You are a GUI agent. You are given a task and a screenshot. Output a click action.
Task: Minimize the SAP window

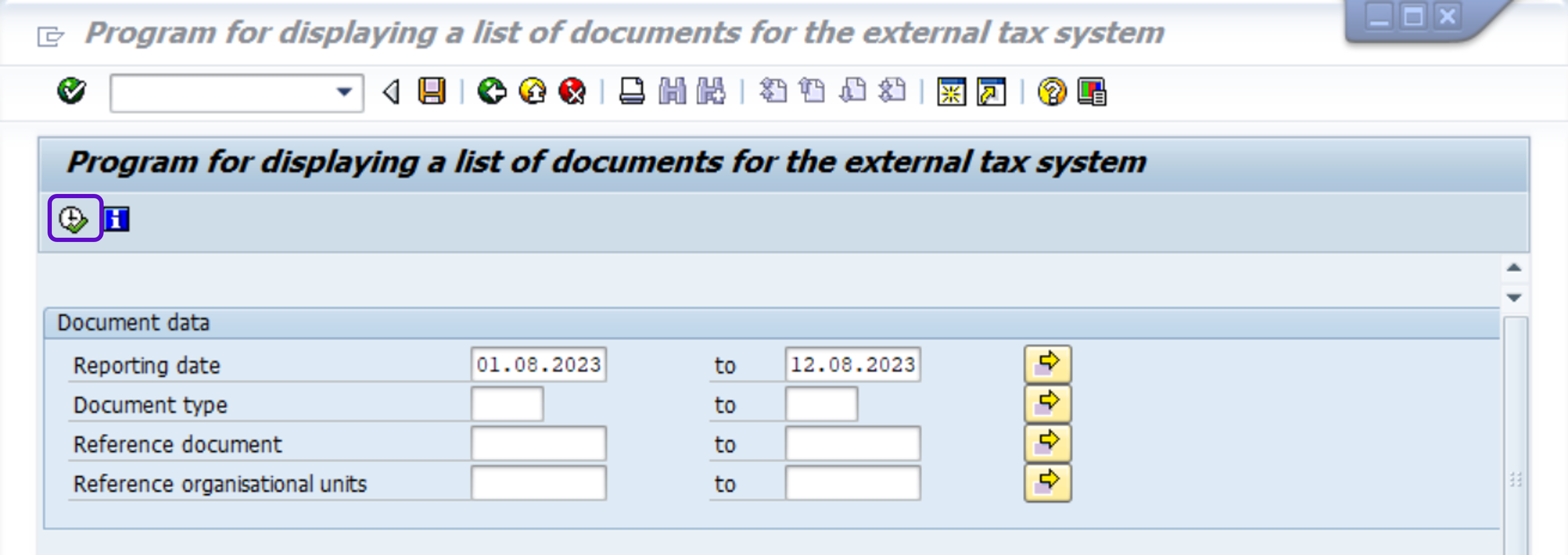(x=1379, y=16)
